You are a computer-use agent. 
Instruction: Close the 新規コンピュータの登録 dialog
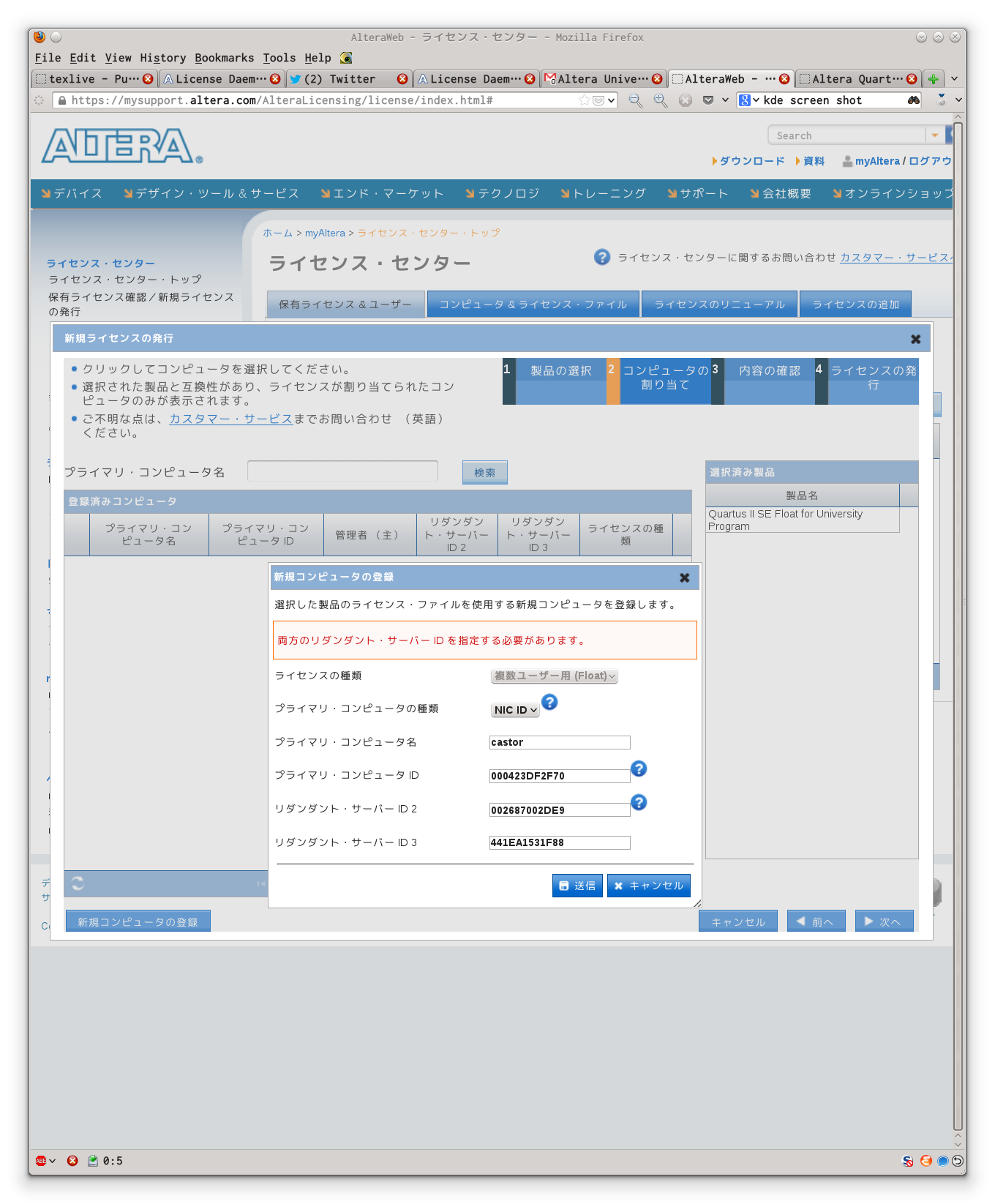684,577
